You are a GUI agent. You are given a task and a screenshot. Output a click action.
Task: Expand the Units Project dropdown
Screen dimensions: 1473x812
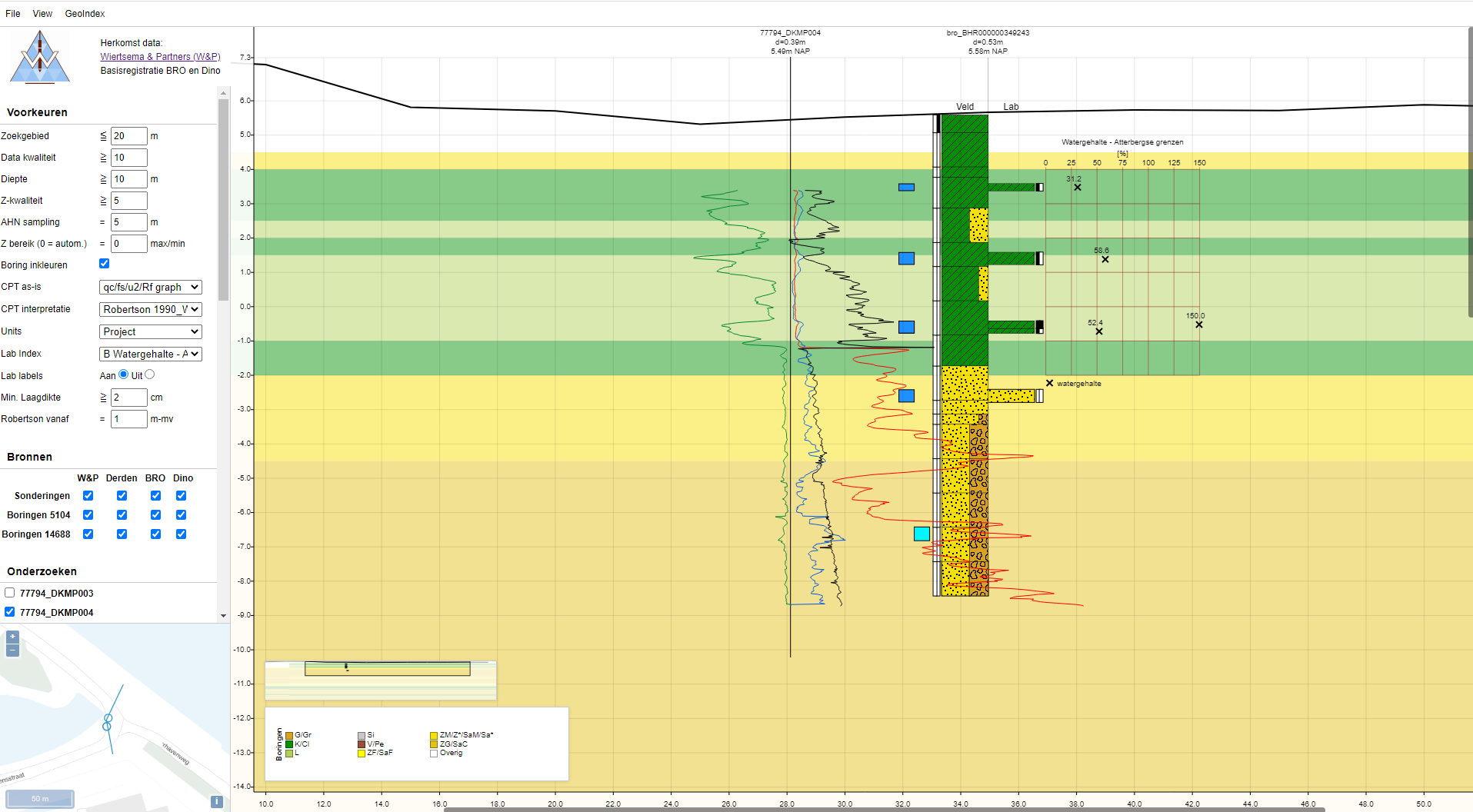click(151, 331)
